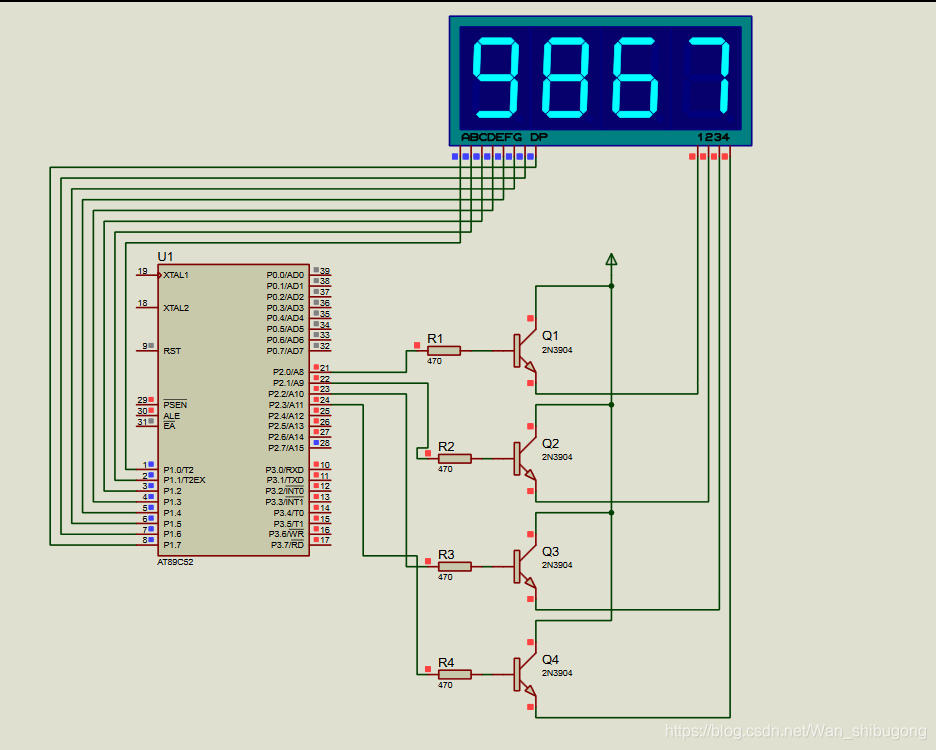Click the RST pin label
Screen dimensions: 936x750
point(172,351)
